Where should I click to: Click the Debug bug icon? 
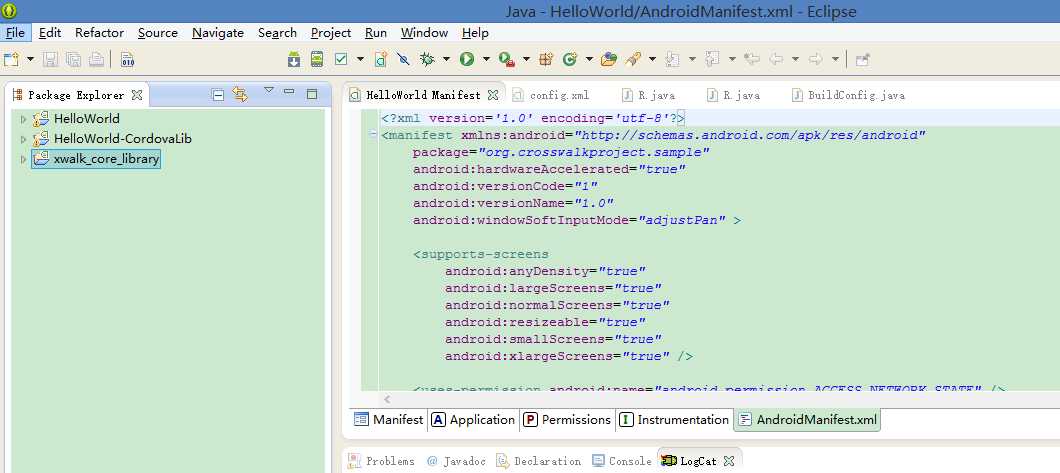[427, 59]
